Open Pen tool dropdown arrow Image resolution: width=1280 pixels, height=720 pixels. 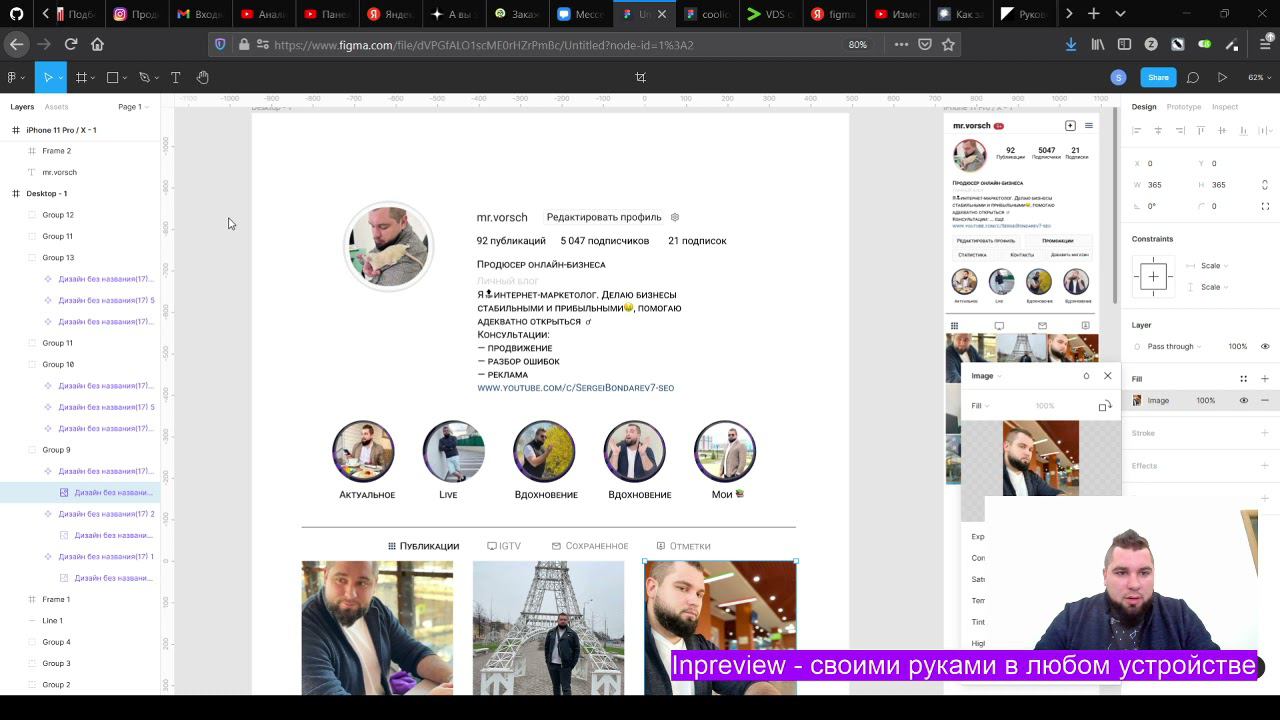[156, 78]
